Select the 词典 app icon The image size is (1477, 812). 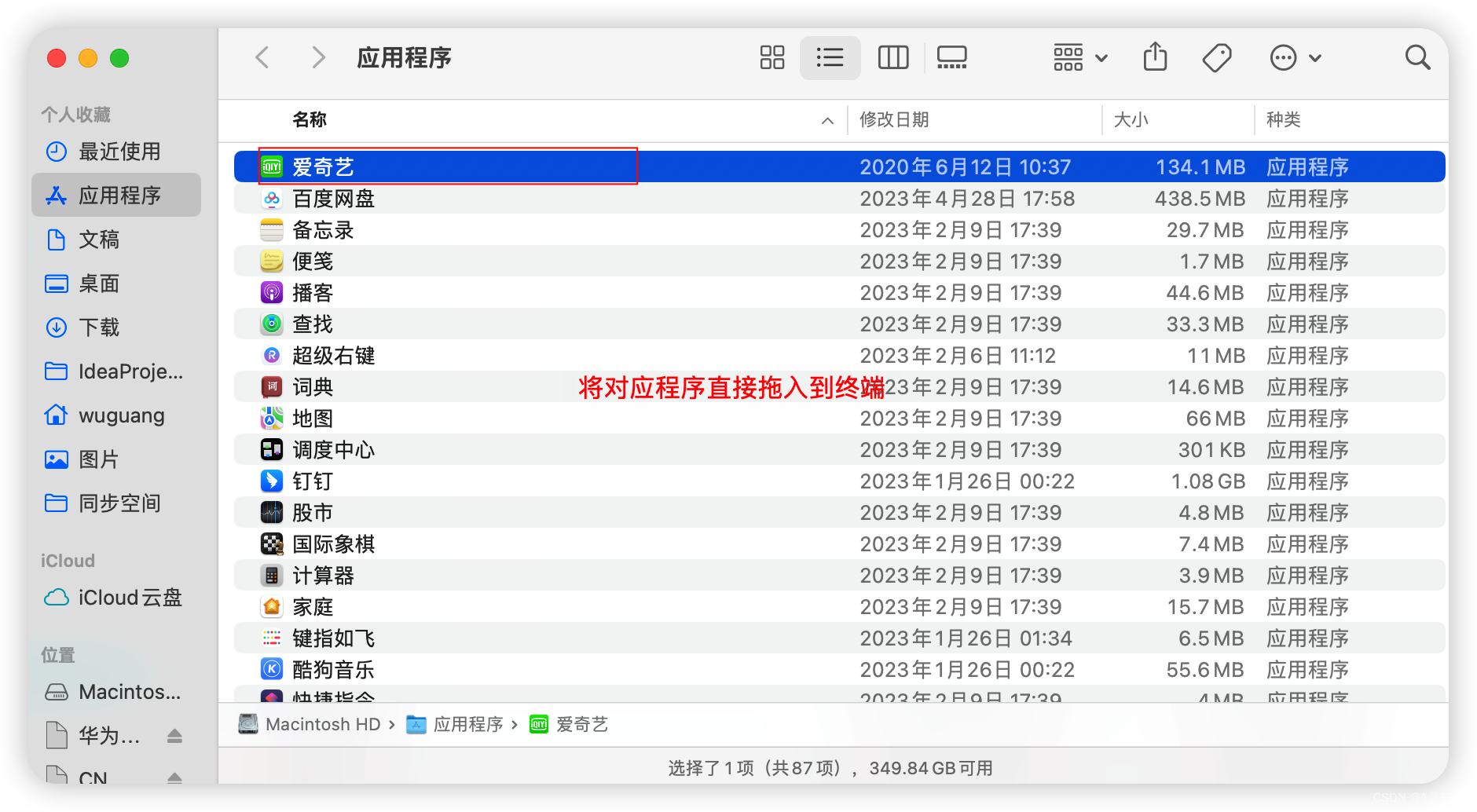[272, 386]
